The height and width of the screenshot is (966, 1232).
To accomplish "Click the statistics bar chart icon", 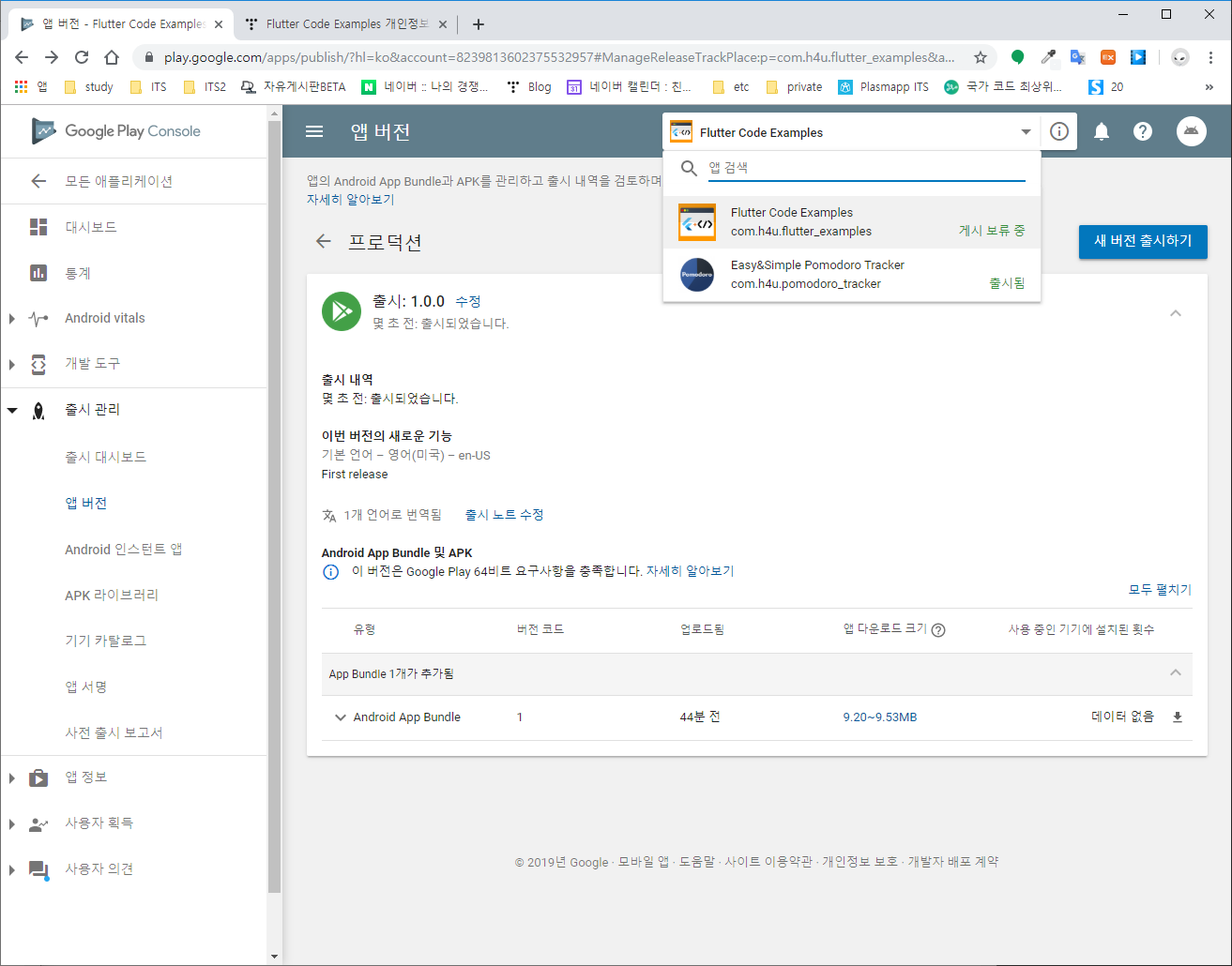I will [x=38, y=273].
